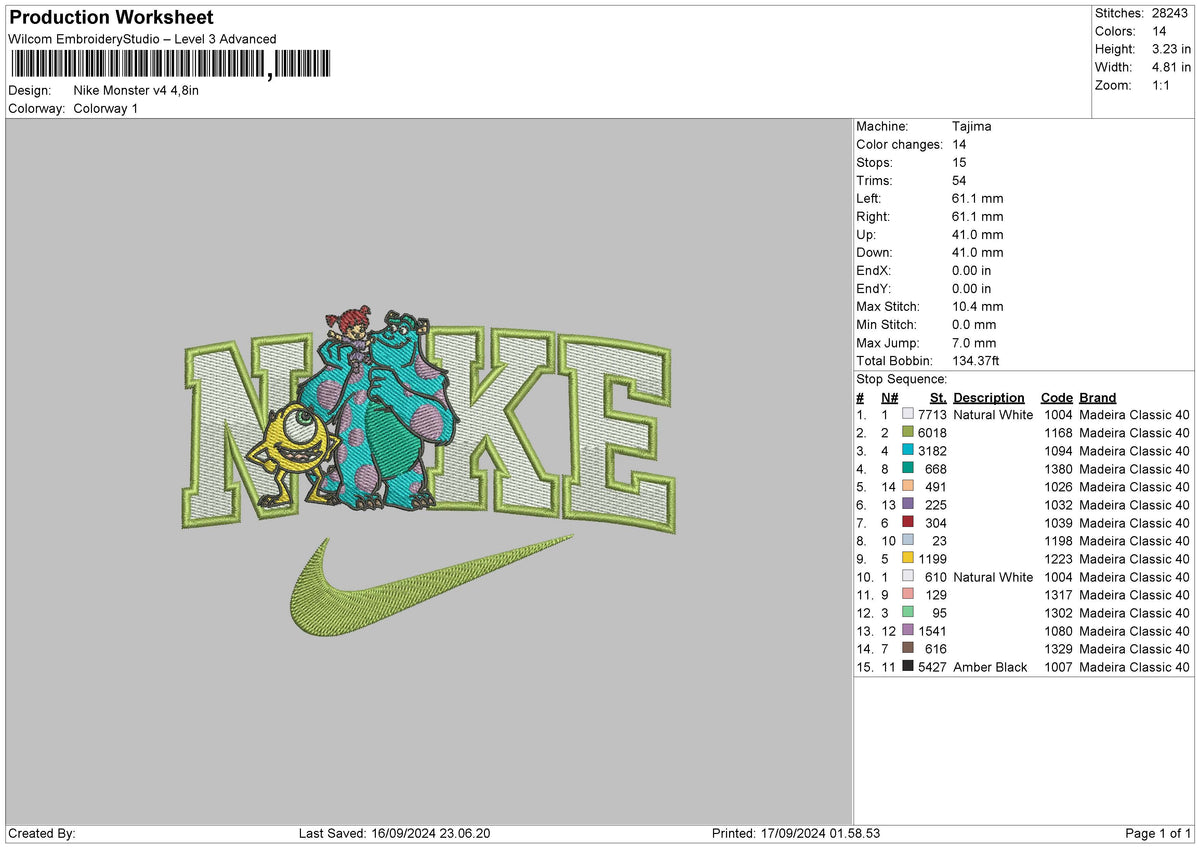Select the Amber Black swatch in stop 15
1200x848 pixels.
[909, 667]
